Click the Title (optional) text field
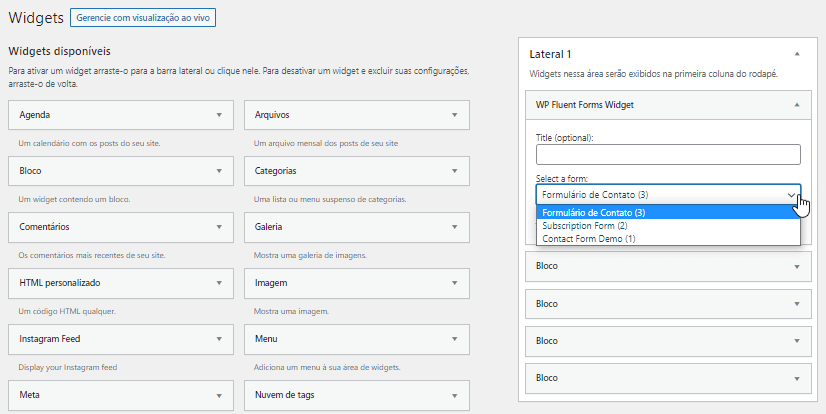Image resolution: width=826 pixels, height=414 pixels. pyautogui.click(x=668, y=154)
